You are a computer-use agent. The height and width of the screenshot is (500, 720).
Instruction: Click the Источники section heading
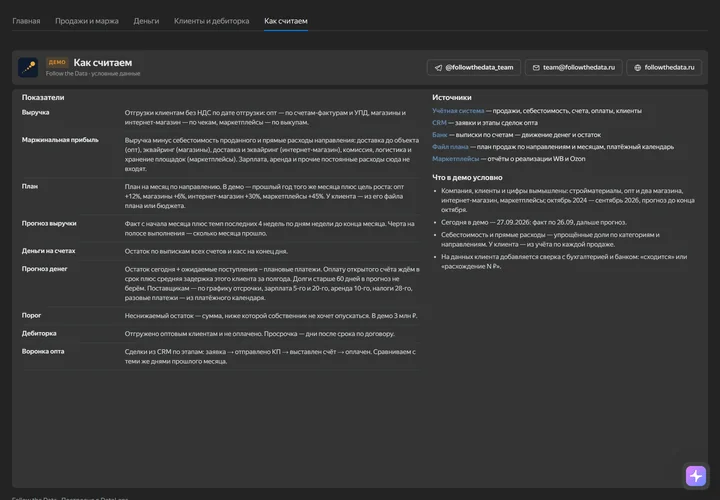(451, 97)
